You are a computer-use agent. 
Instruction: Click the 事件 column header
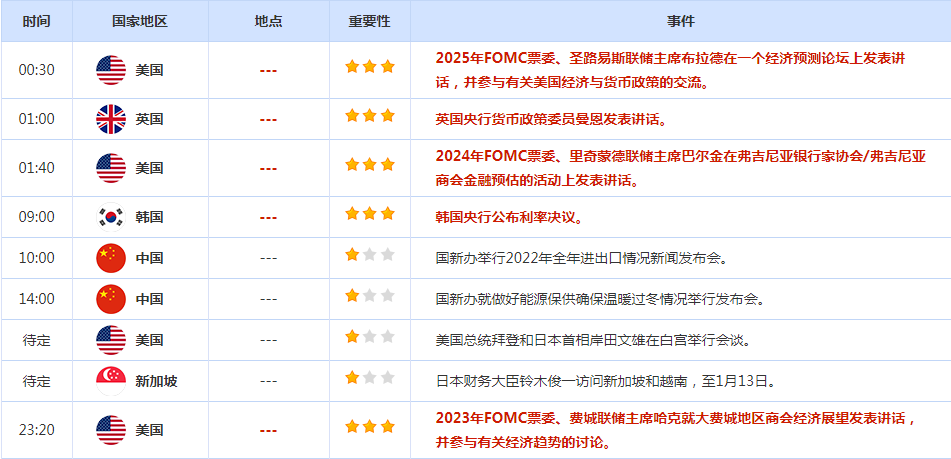click(x=680, y=21)
